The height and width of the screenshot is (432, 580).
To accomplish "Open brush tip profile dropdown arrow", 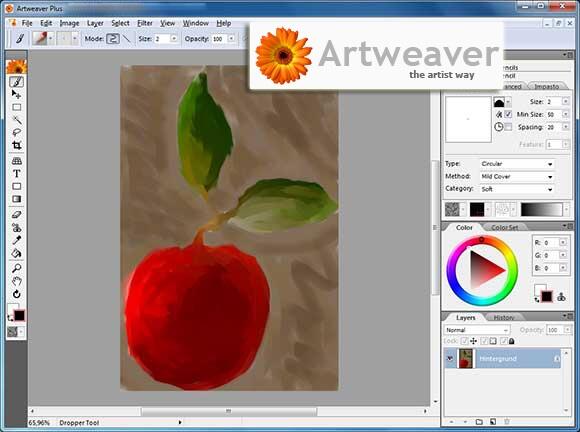I will pyautogui.click(x=508, y=102).
